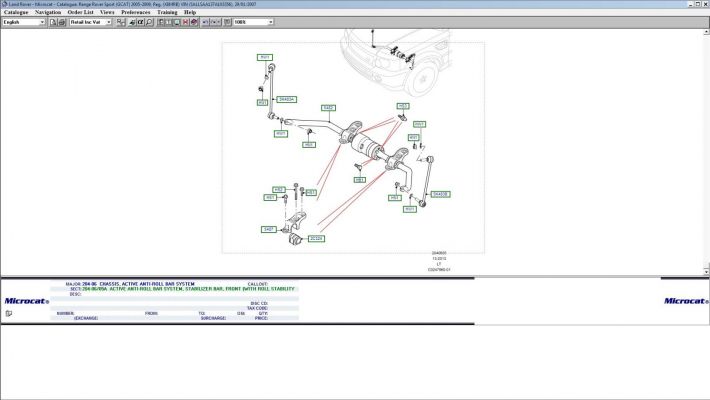Expand the English language dropdown
This screenshot has height=400, width=710.
coord(42,22)
